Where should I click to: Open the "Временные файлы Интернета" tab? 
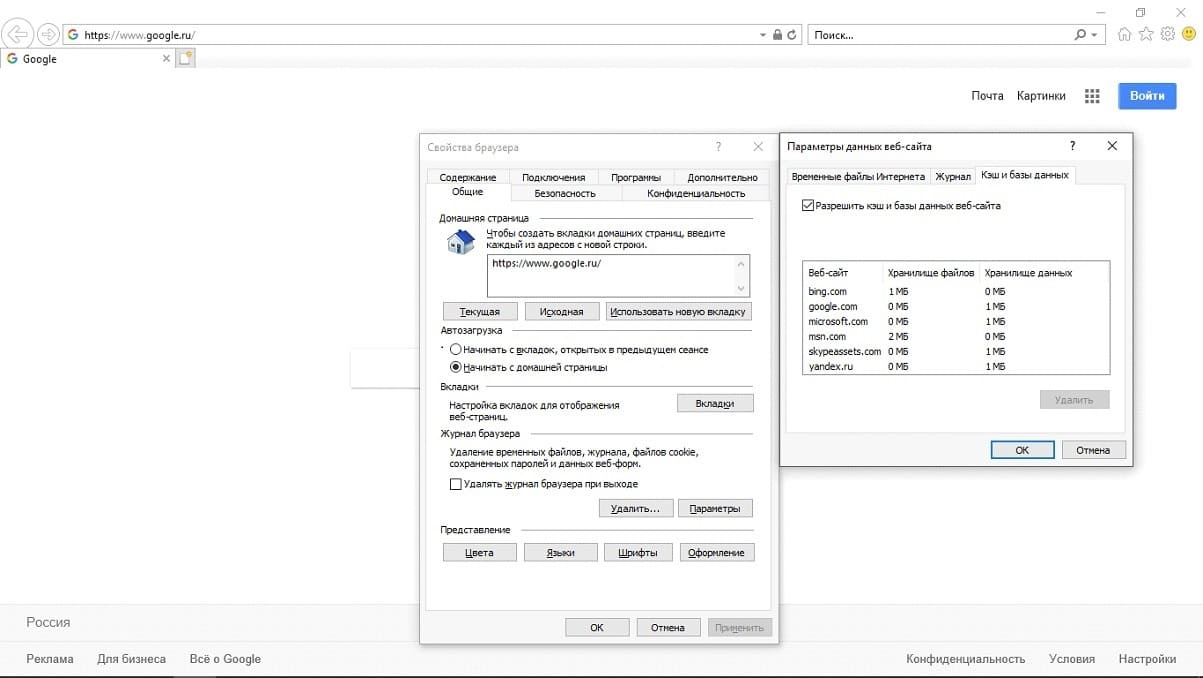point(857,176)
